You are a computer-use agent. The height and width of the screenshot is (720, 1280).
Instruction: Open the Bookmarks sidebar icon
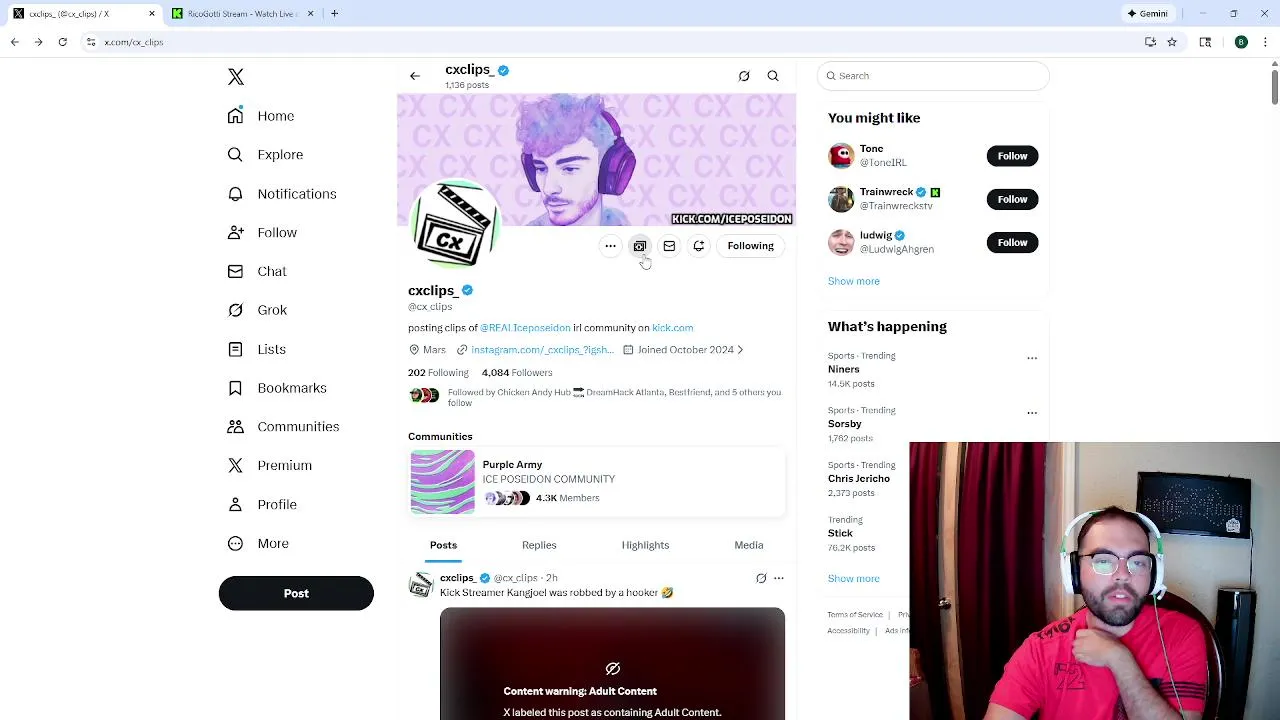[x=235, y=388]
